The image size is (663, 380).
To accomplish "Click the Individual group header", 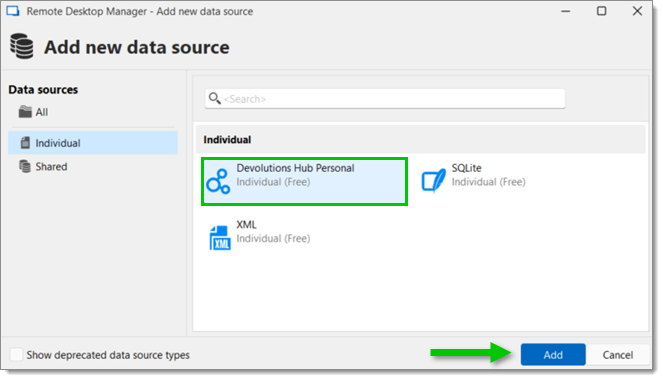I will (421, 139).
